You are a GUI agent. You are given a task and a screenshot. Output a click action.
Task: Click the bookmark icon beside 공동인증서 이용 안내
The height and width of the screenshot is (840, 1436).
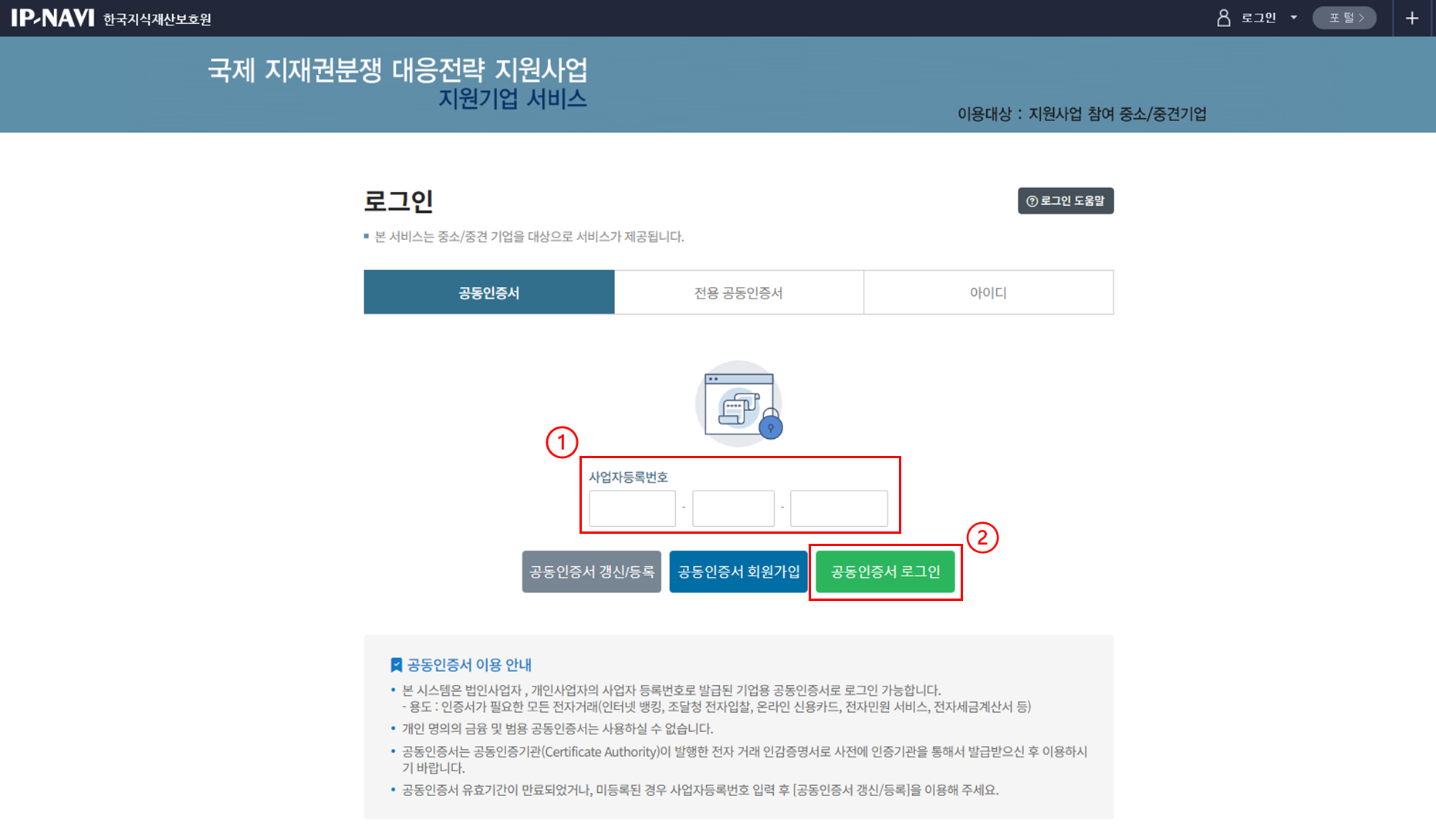[x=397, y=665]
